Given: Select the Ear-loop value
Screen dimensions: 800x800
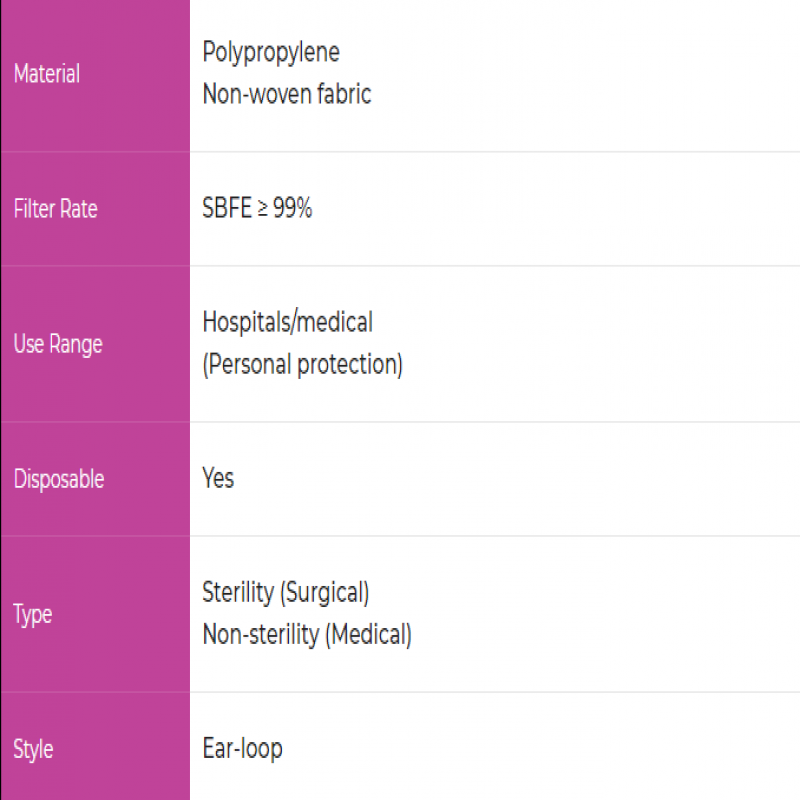Looking at the screenshot, I should (242, 749).
